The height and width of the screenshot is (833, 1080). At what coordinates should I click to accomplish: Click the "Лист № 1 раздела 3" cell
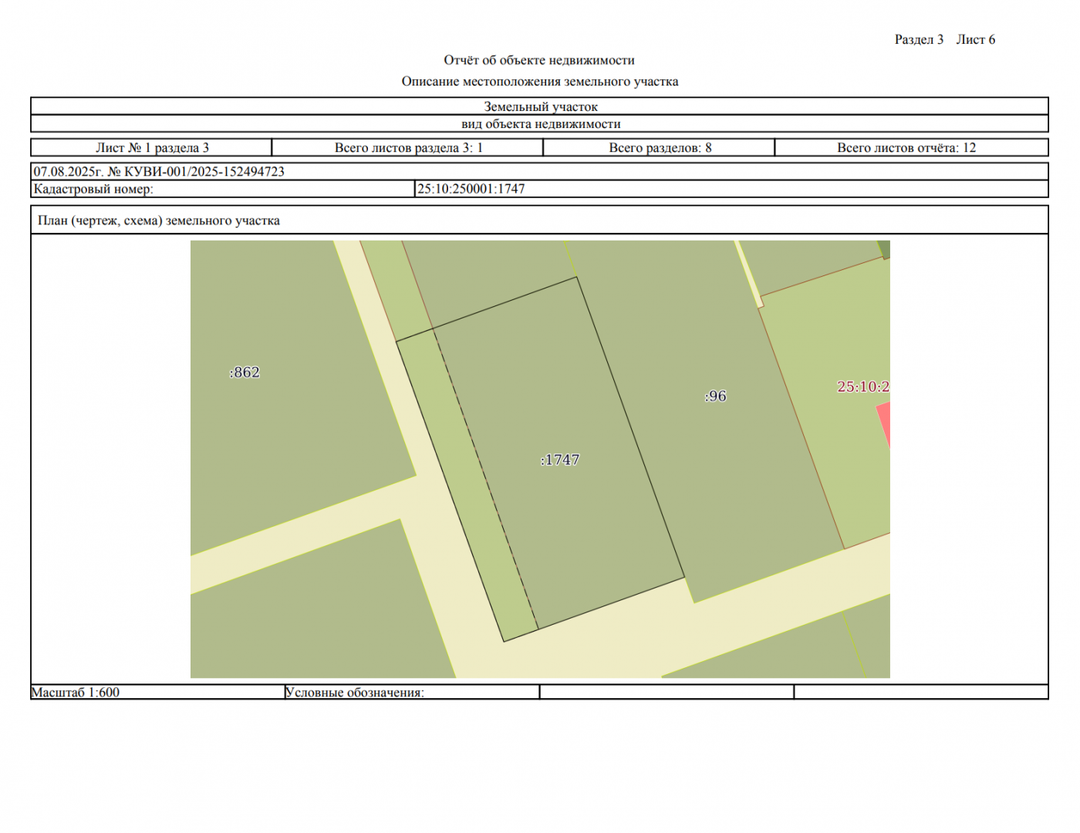pyautogui.click(x=152, y=148)
